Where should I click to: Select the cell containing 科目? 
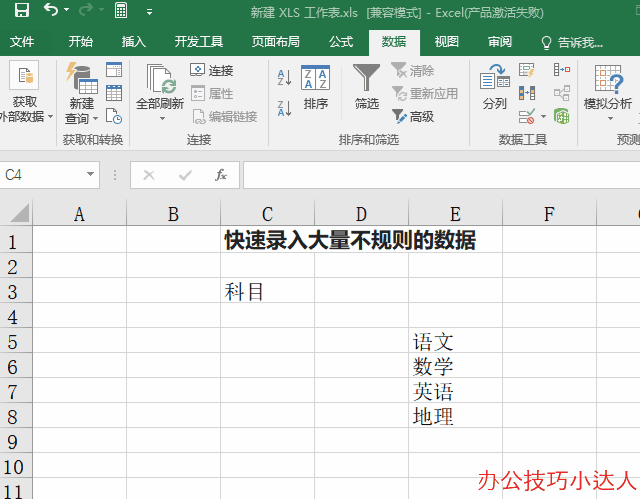(267, 292)
